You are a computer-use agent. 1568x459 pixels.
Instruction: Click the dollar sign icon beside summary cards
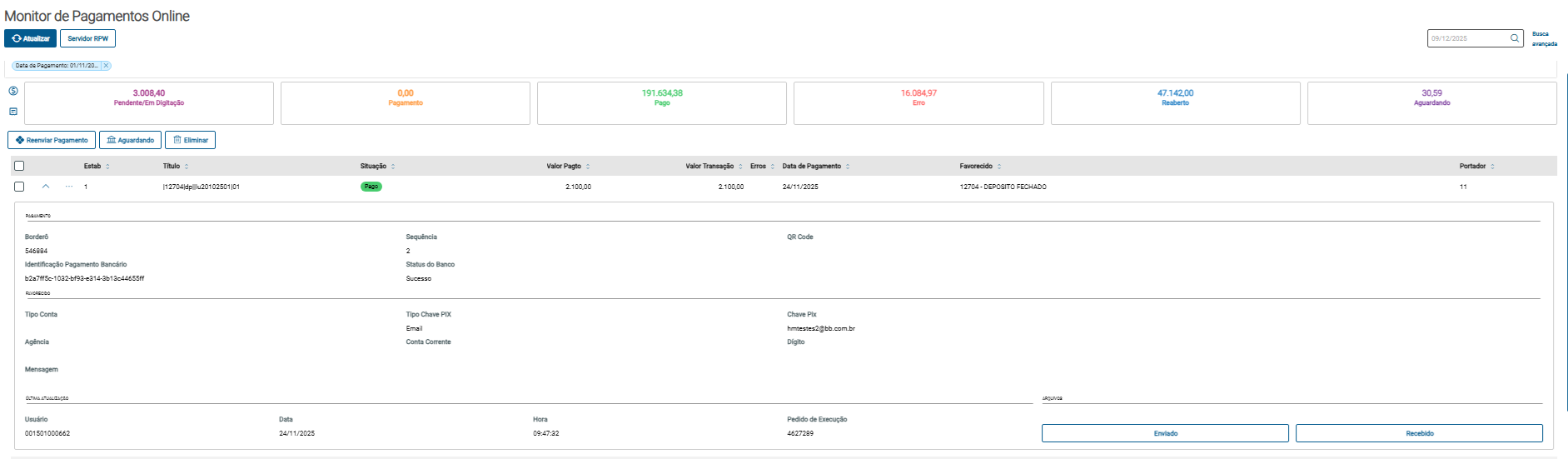coord(13,92)
